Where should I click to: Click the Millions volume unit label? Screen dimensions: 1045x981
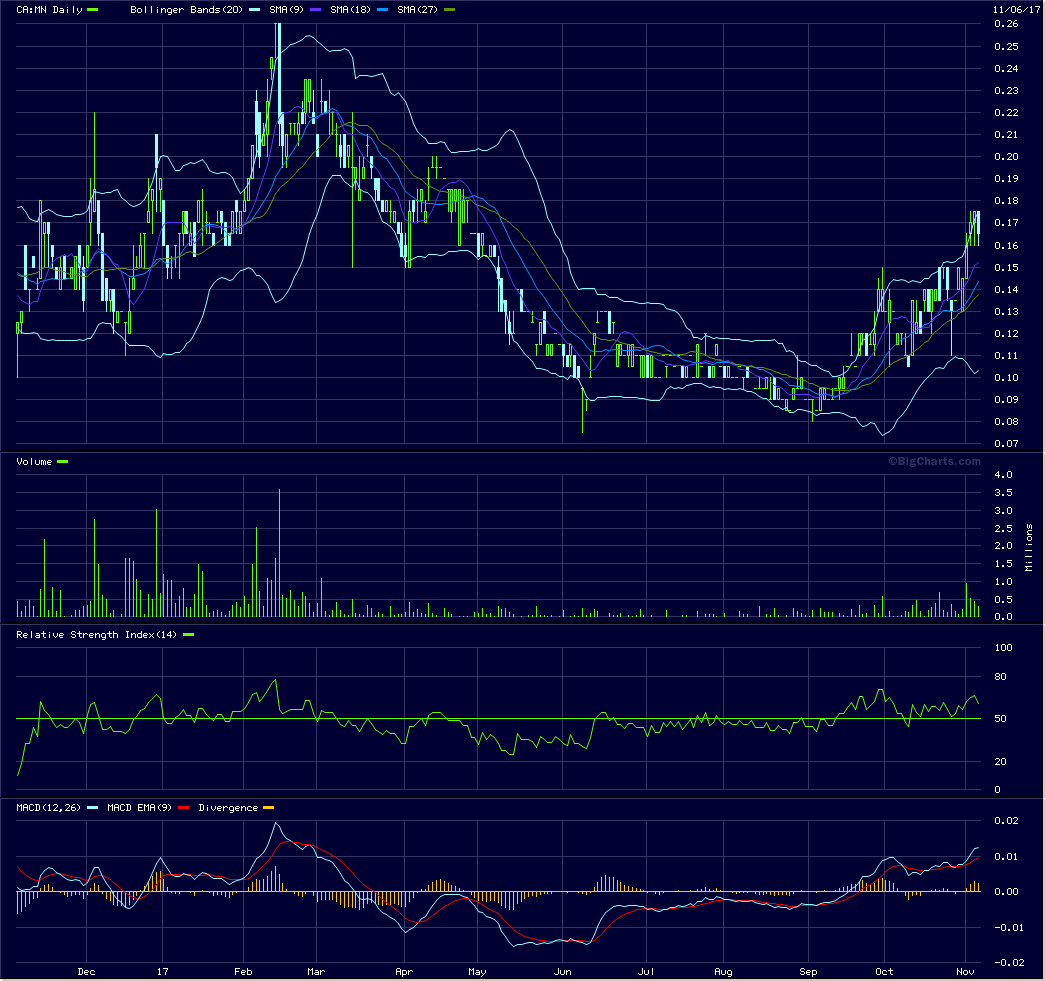[1029, 547]
